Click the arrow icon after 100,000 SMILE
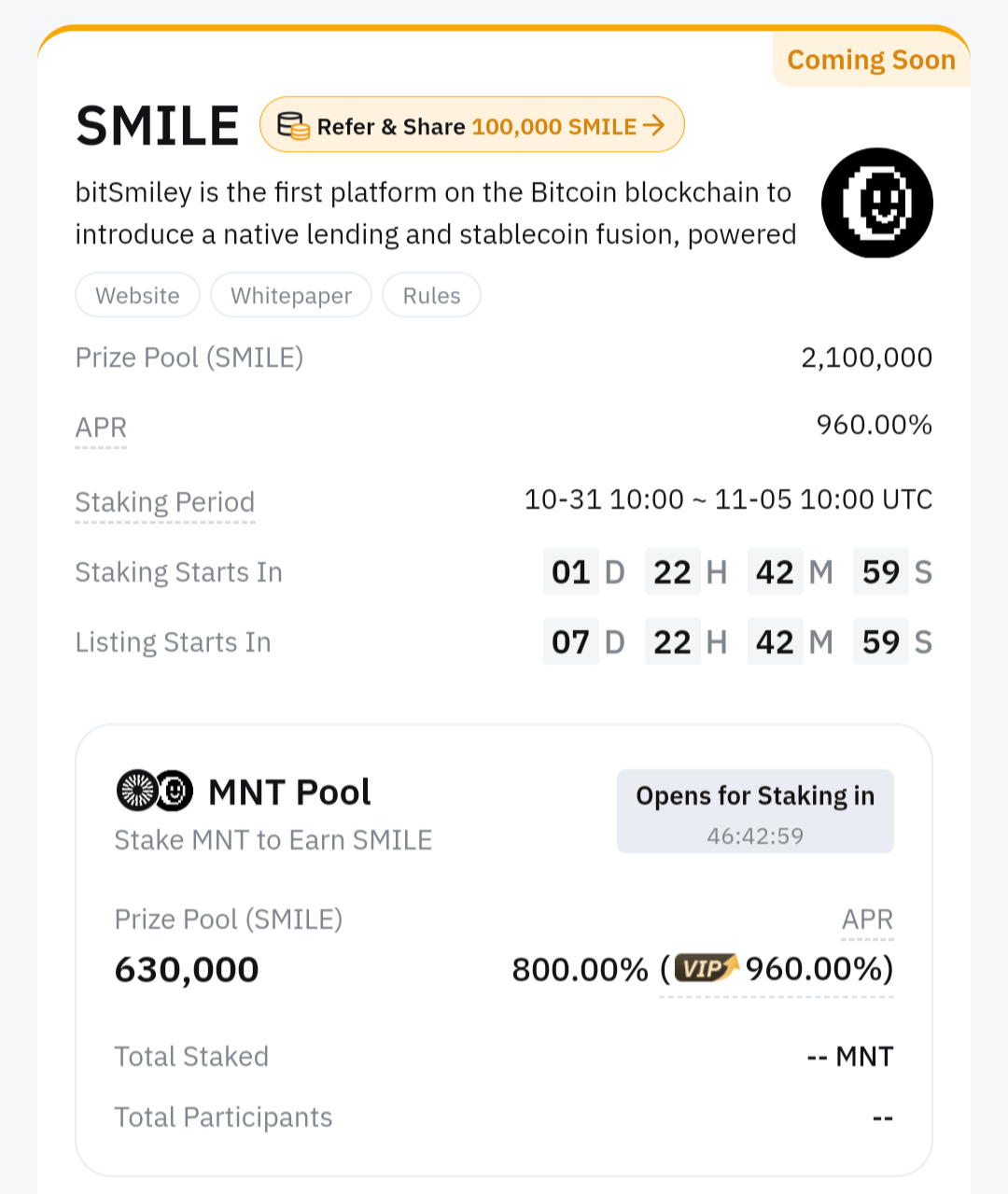Viewport: 1008px width, 1194px height. tap(654, 125)
